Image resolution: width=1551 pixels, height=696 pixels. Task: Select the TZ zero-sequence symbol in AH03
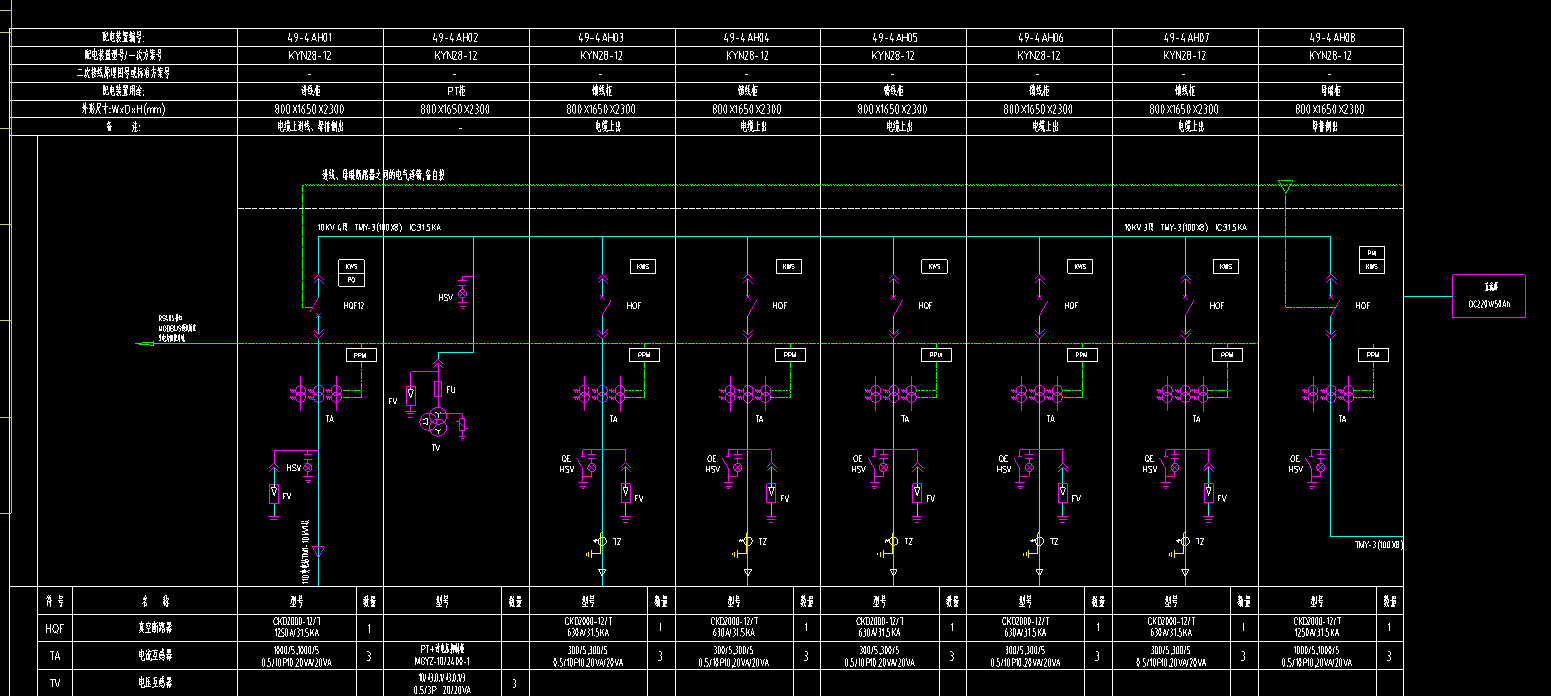601,542
